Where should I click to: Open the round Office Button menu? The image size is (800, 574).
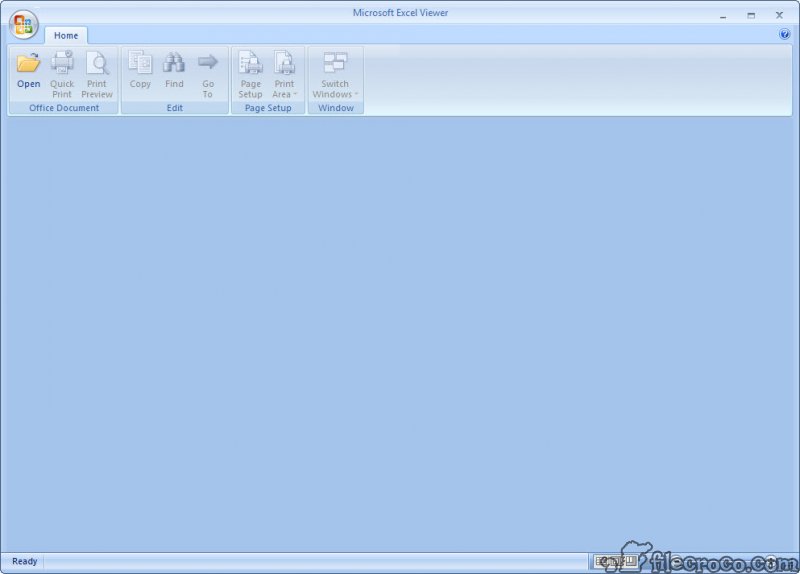pos(23,24)
